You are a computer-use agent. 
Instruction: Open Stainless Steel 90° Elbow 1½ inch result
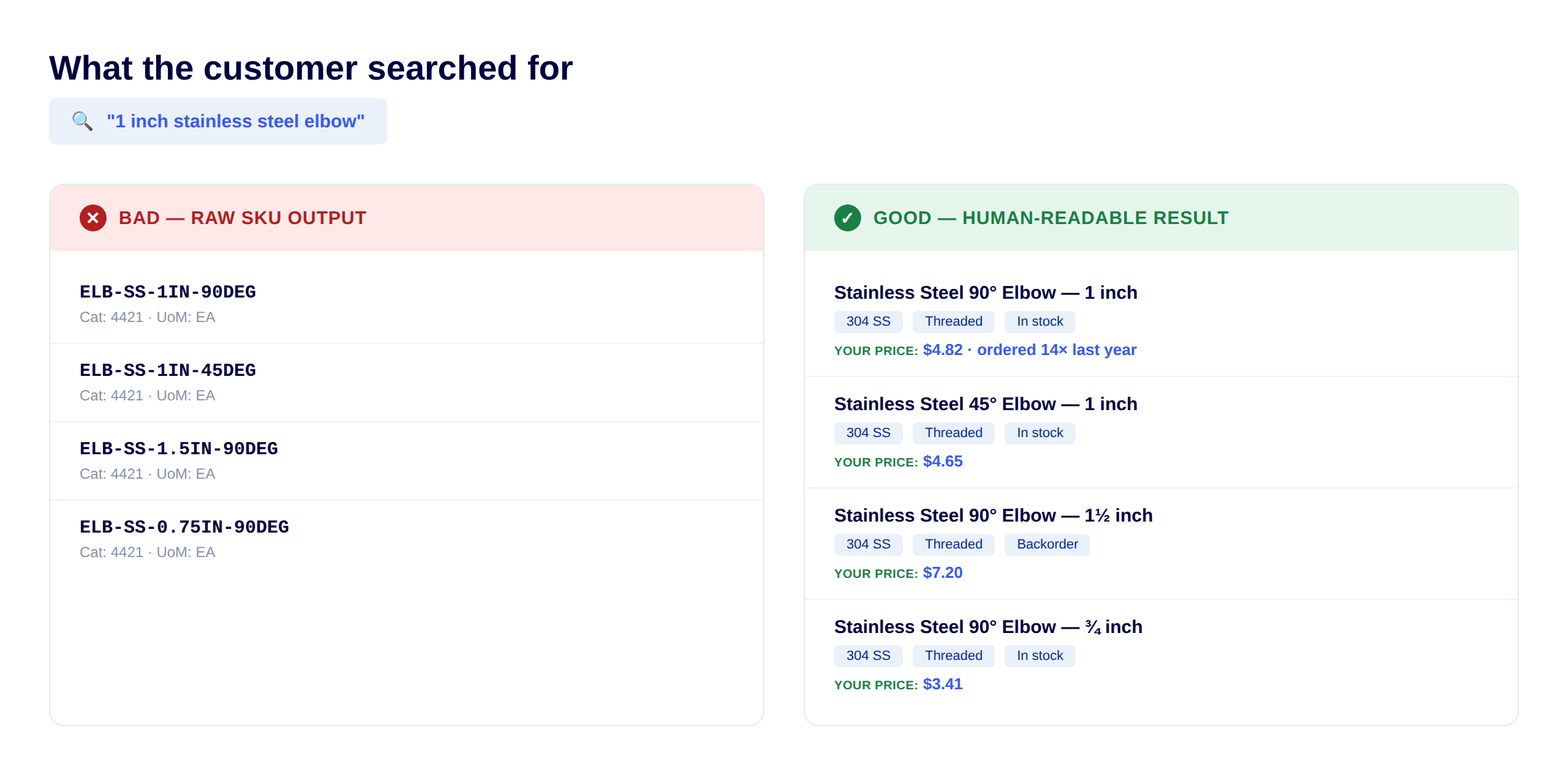[993, 515]
